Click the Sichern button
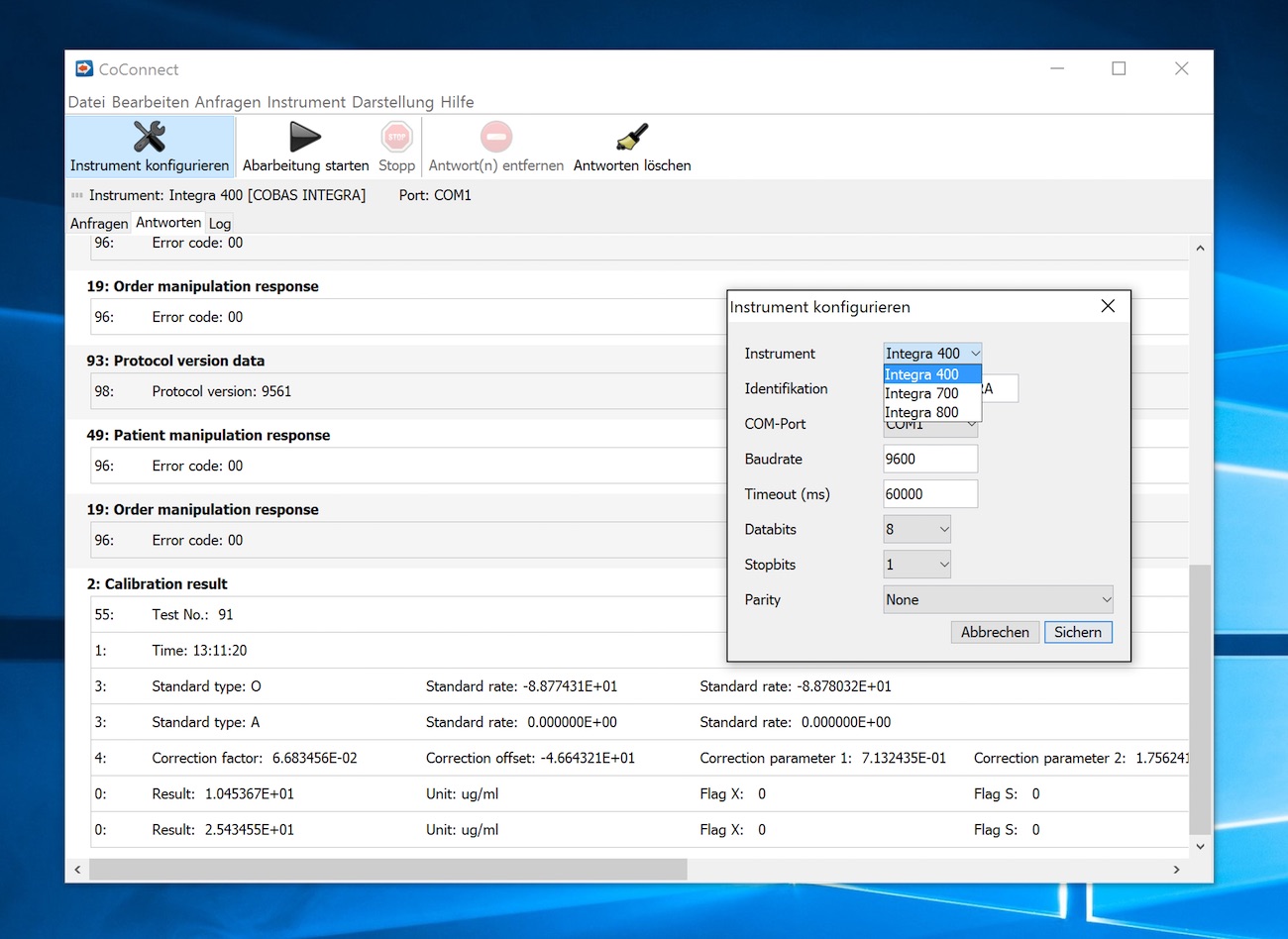This screenshot has width=1288, height=939. (x=1078, y=632)
